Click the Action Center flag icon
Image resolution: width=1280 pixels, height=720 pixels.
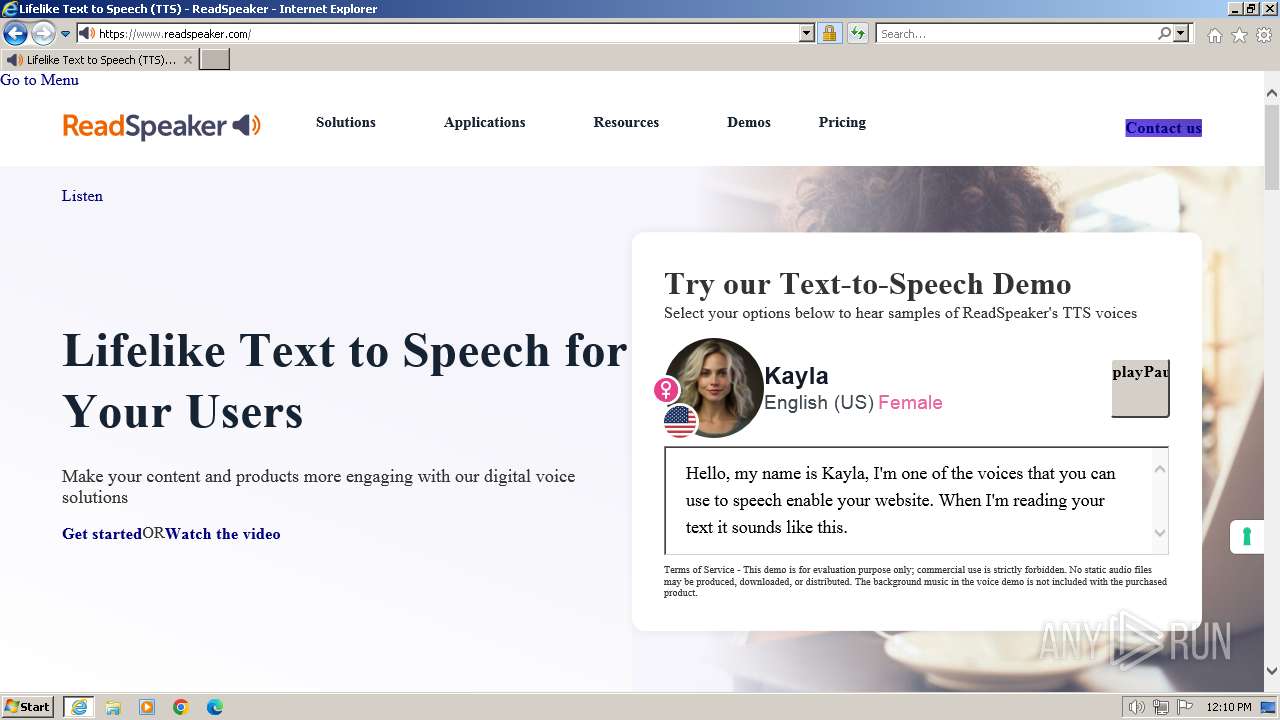click(x=1185, y=707)
